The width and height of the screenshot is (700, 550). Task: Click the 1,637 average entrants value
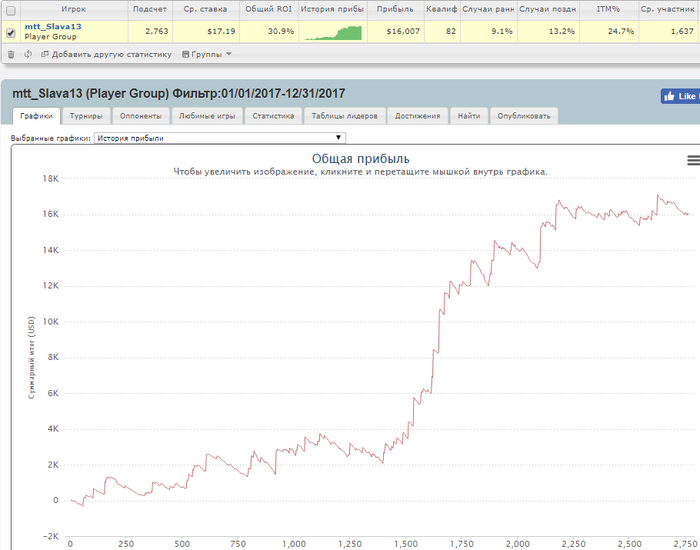(x=682, y=32)
